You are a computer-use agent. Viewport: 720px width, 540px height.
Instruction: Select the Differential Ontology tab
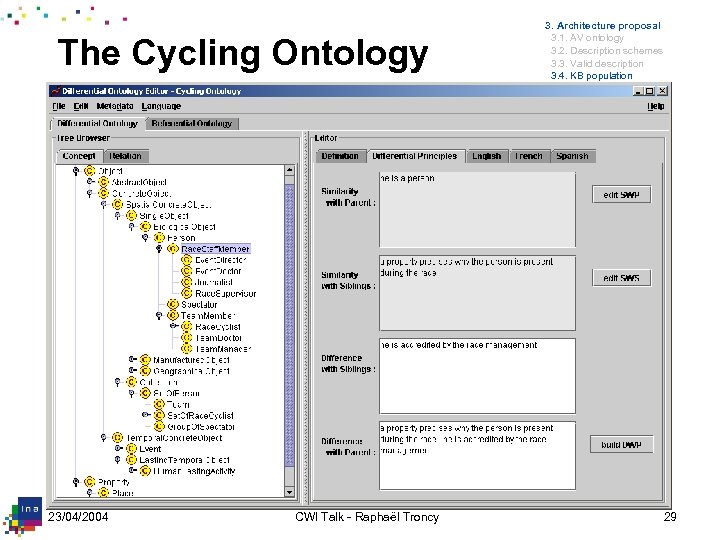[x=97, y=124]
